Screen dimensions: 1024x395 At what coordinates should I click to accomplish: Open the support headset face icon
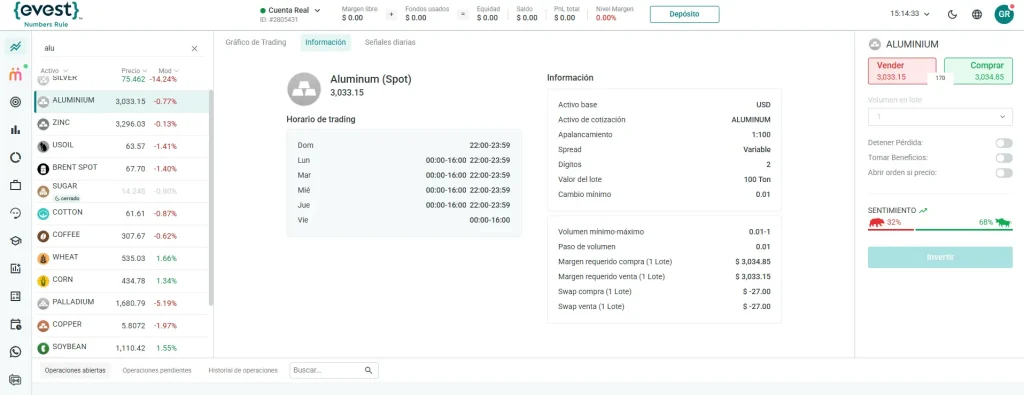click(16, 213)
